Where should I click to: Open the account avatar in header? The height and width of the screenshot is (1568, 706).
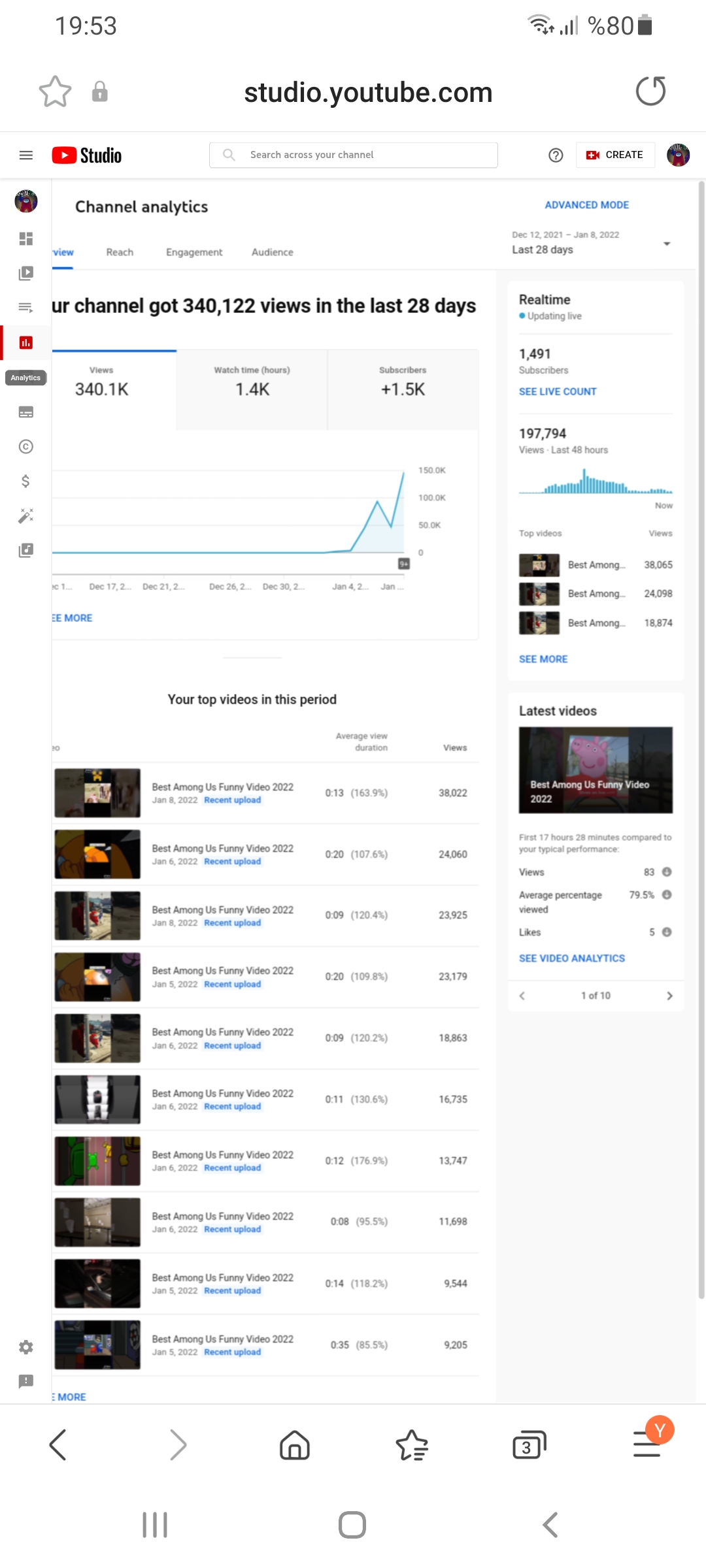678,155
